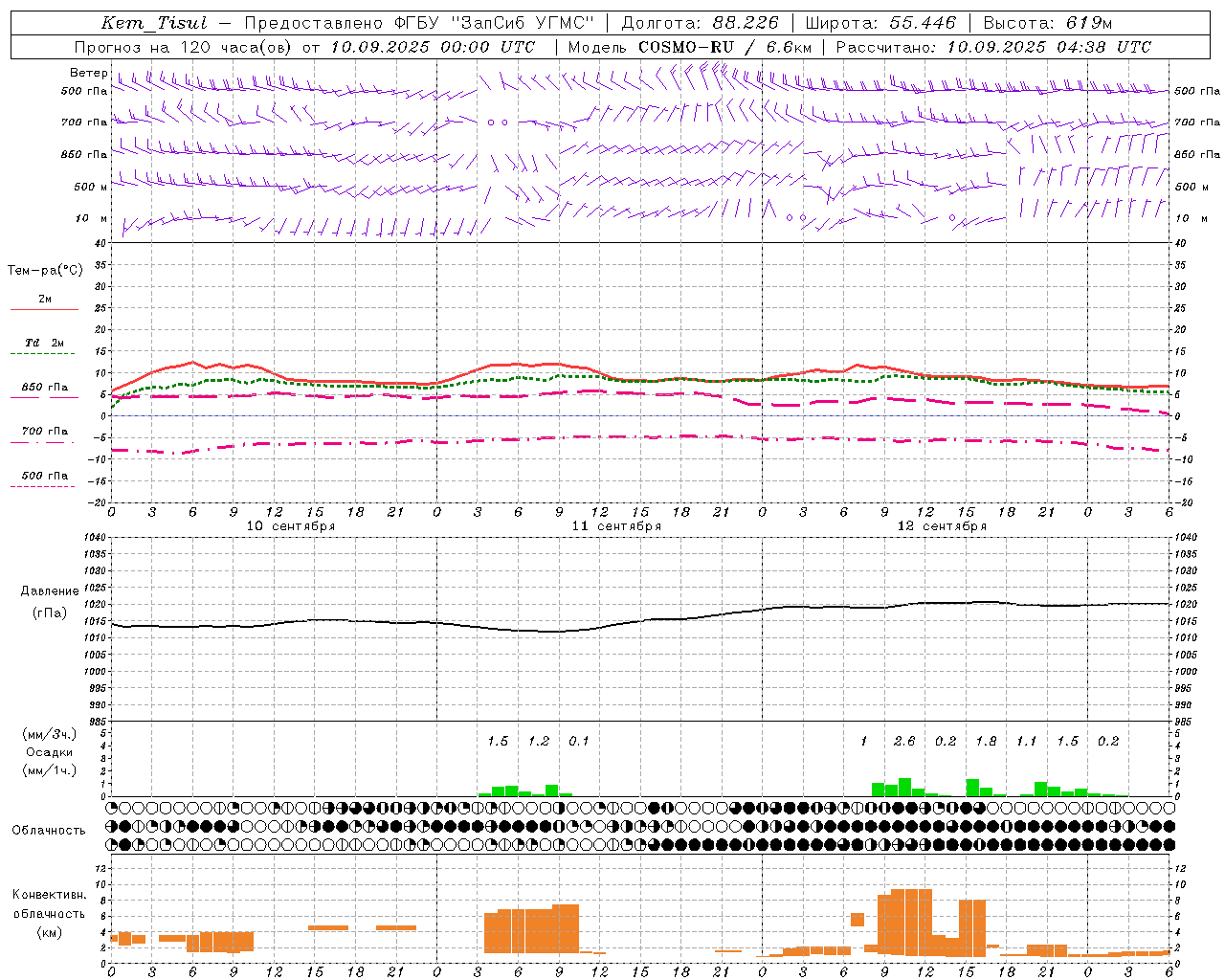Click the Облачность cloud cover label
Viewport: 1225px width, 980px height.
tap(49, 831)
